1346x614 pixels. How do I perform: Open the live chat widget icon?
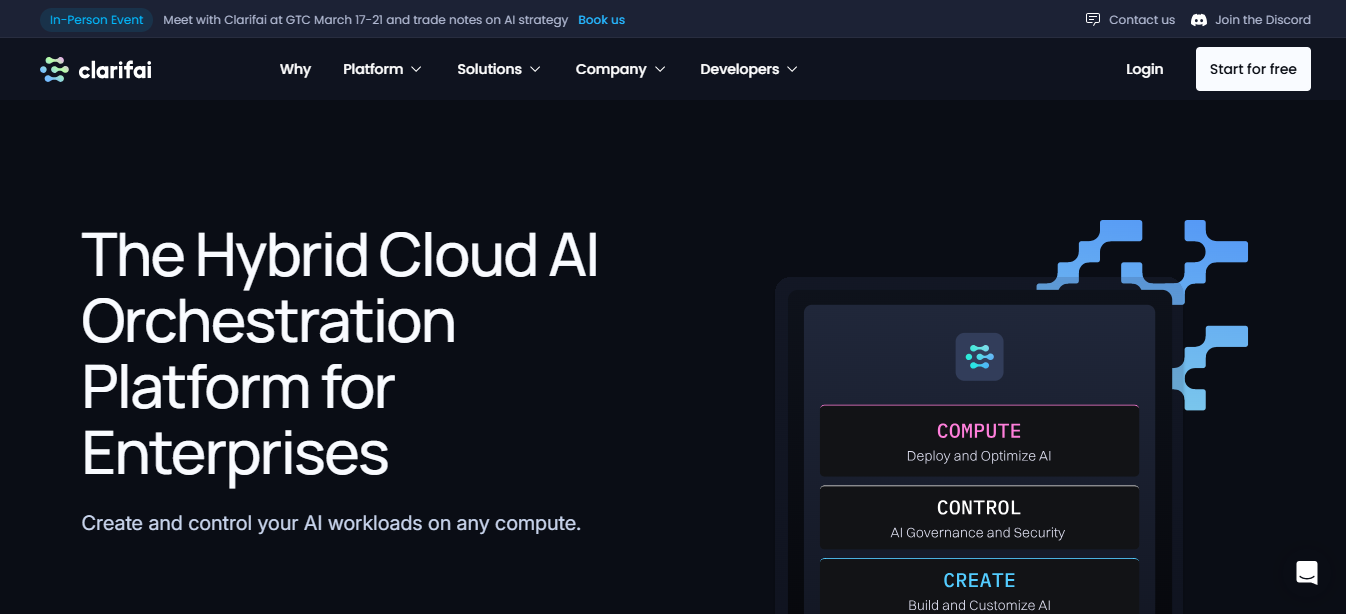1307,573
